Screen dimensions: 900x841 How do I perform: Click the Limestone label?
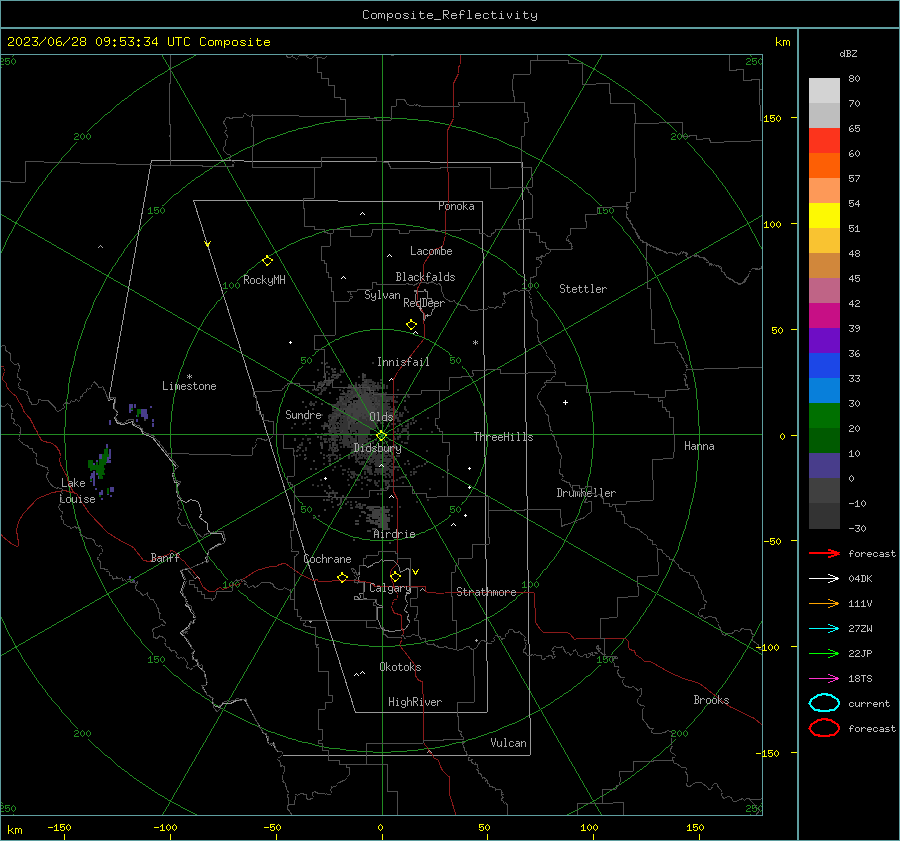tap(189, 386)
